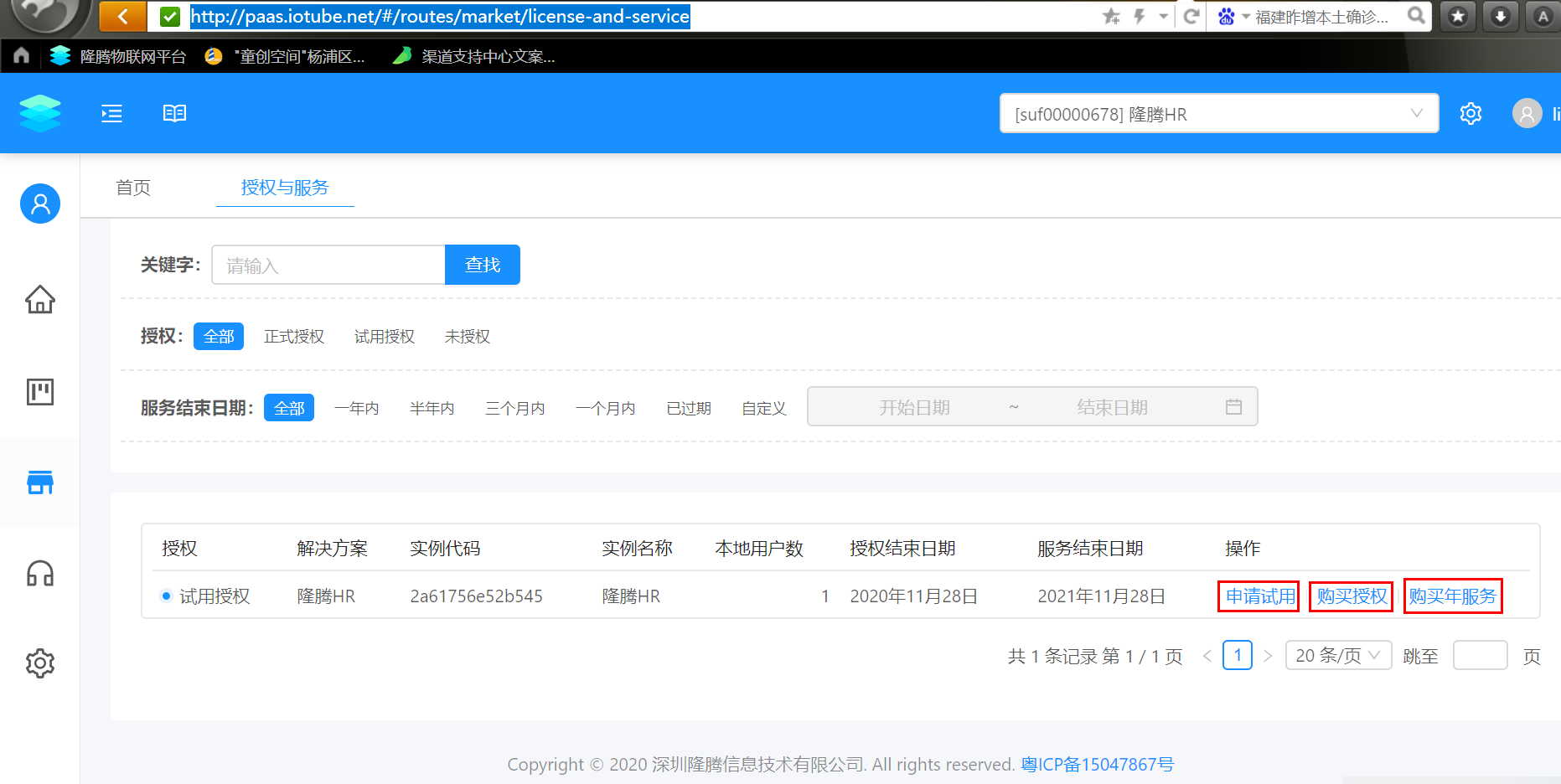Filter service end date to 已过期
The width and height of the screenshot is (1561, 784).
coord(689,408)
